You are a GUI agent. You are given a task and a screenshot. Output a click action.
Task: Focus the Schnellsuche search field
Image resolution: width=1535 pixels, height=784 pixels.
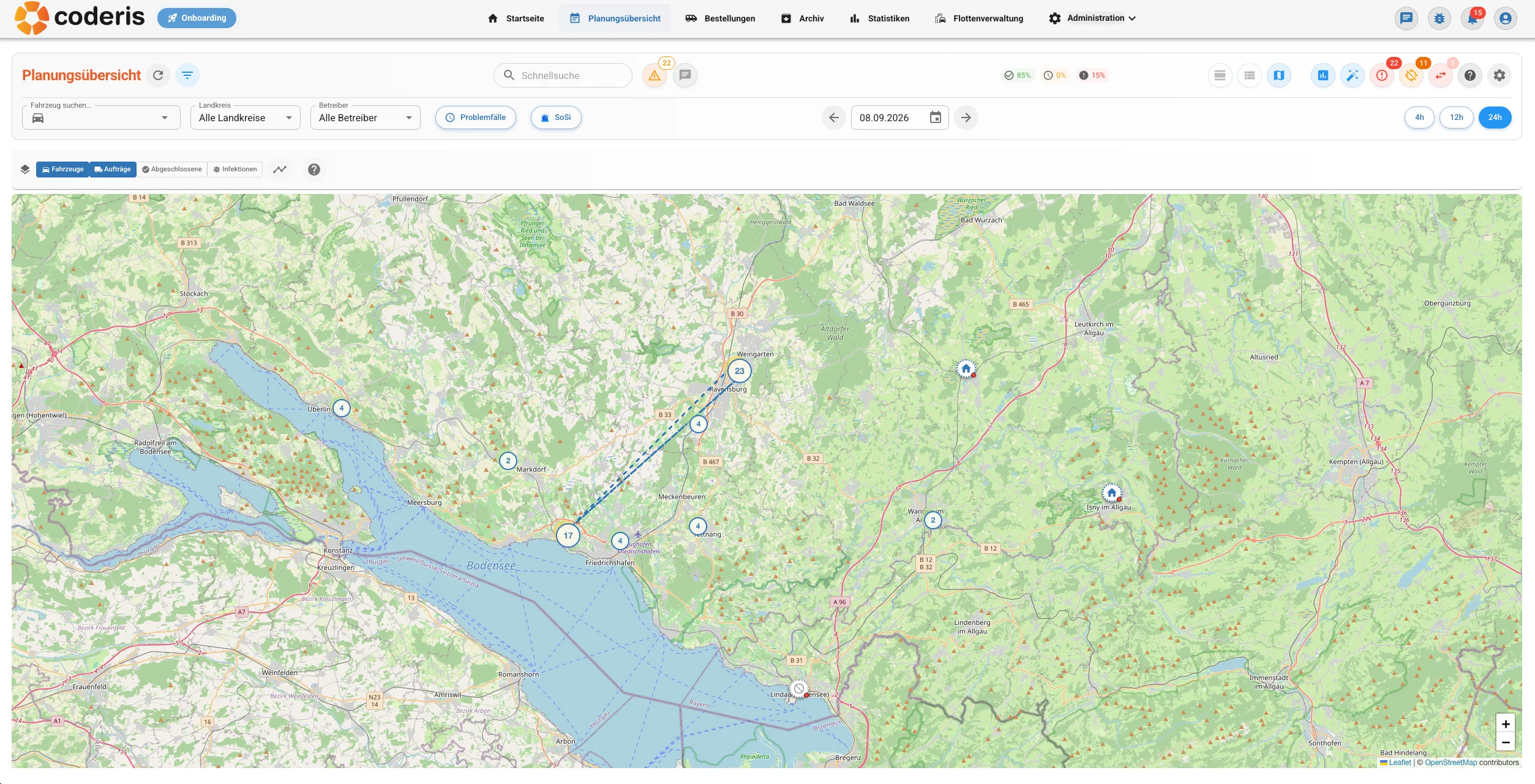[x=563, y=75]
